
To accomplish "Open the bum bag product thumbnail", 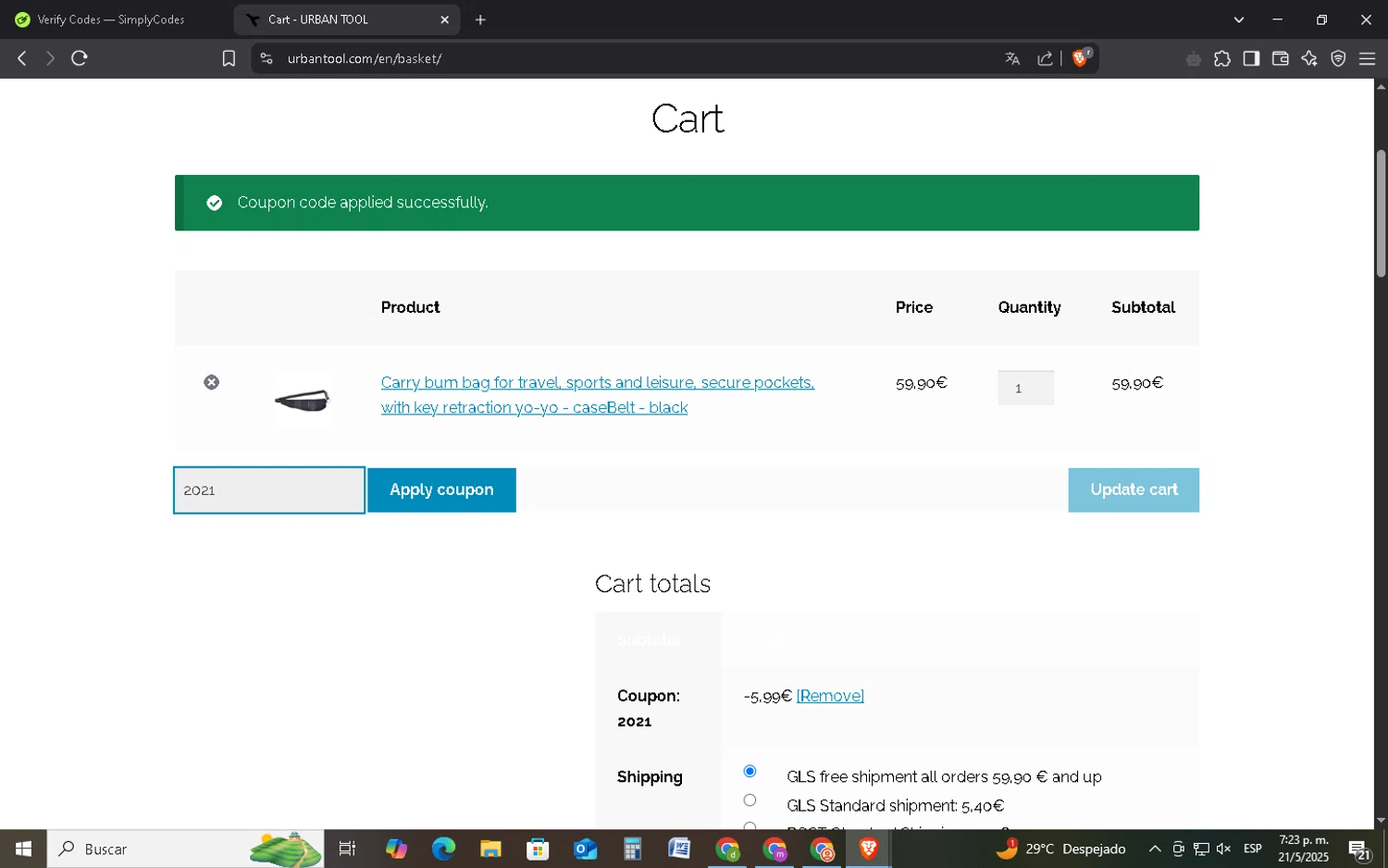I will tap(303, 400).
